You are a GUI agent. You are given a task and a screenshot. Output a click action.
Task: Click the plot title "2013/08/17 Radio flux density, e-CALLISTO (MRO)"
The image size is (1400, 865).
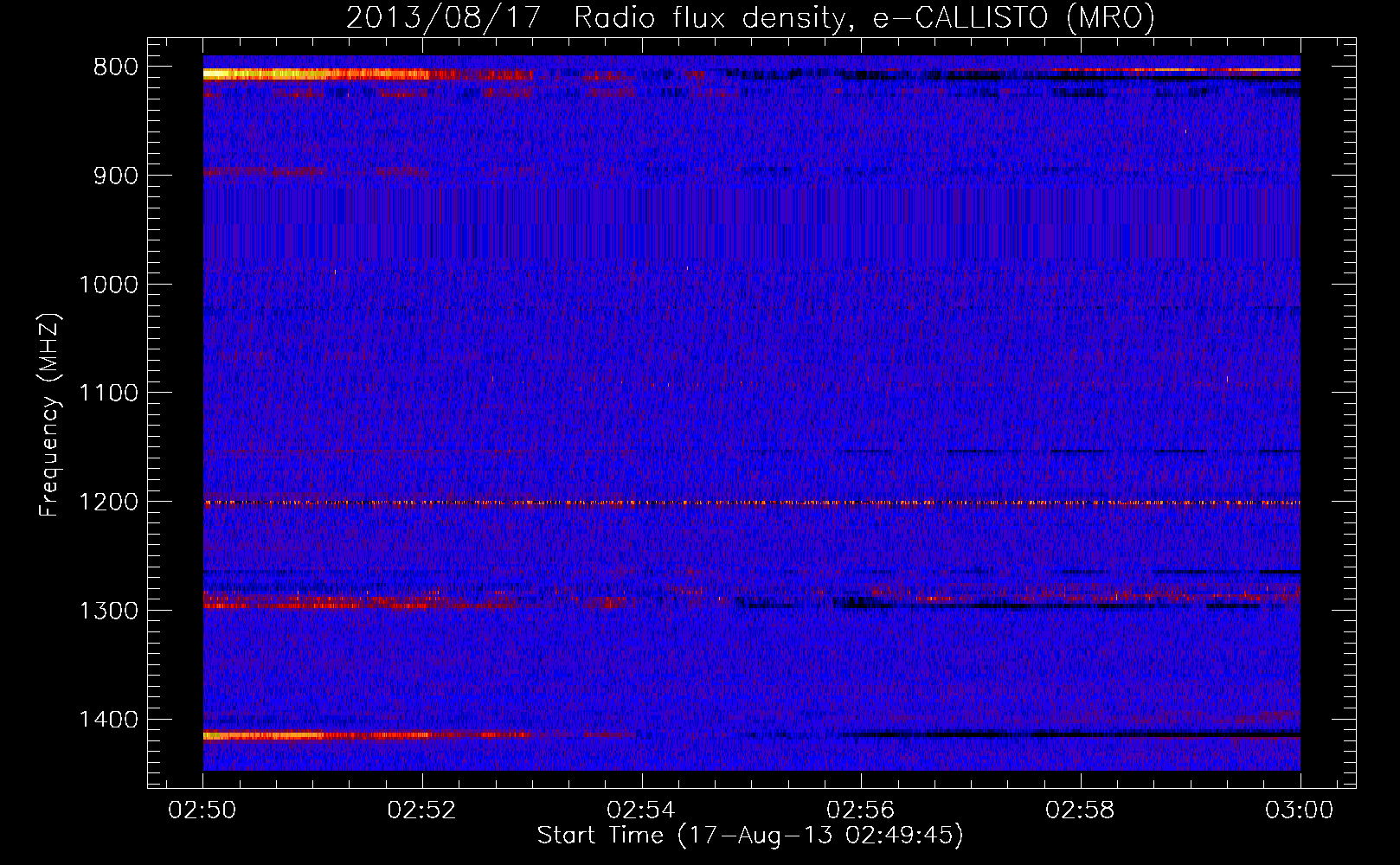(750, 18)
